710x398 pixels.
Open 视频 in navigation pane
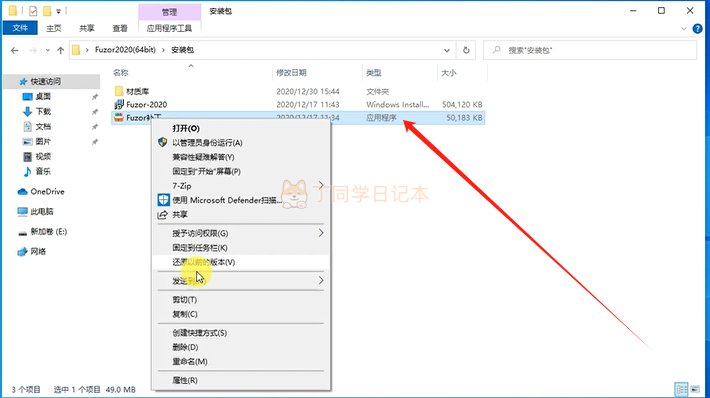[x=43, y=156]
